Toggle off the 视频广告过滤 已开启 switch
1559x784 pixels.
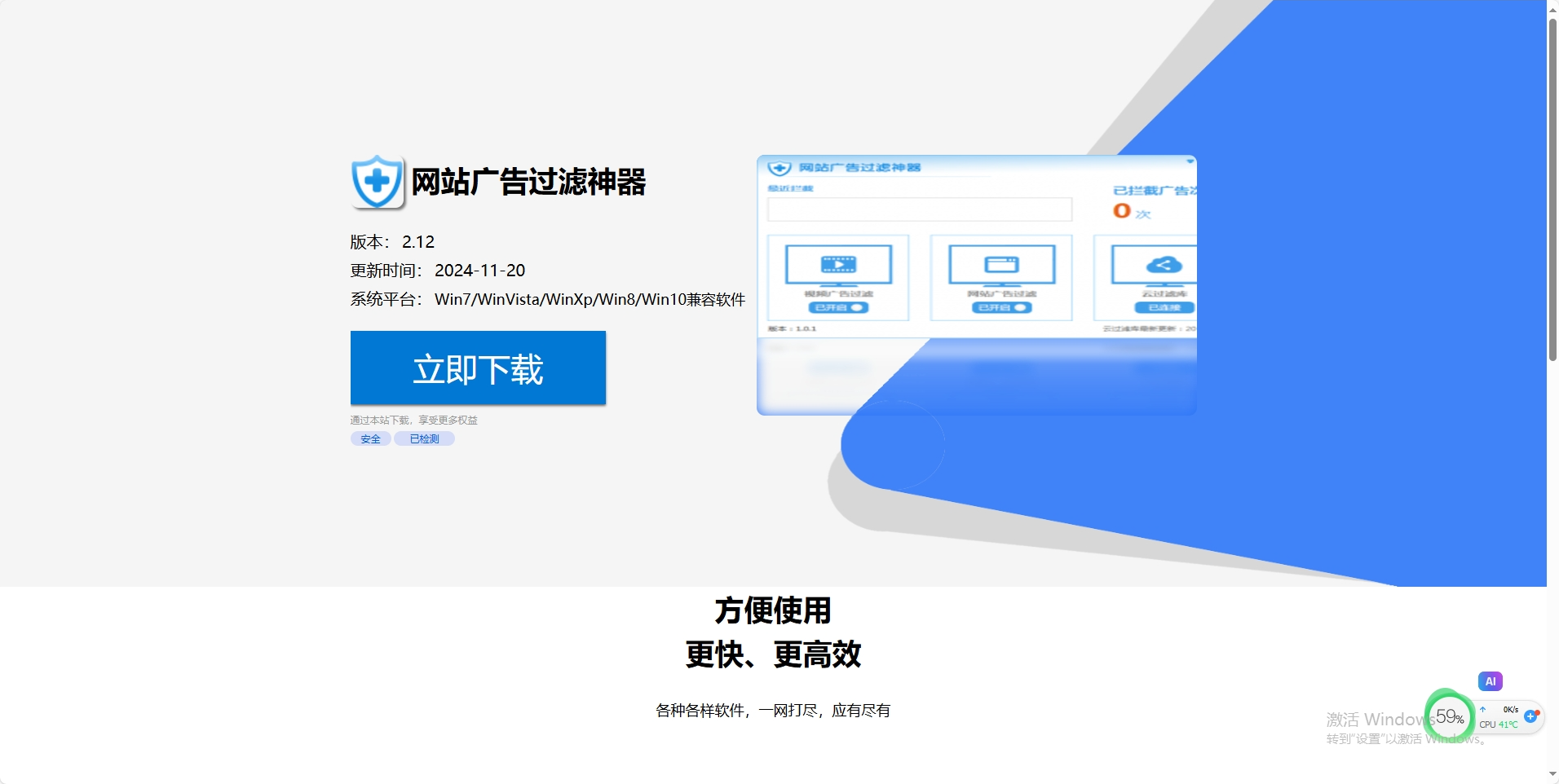[x=838, y=307]
